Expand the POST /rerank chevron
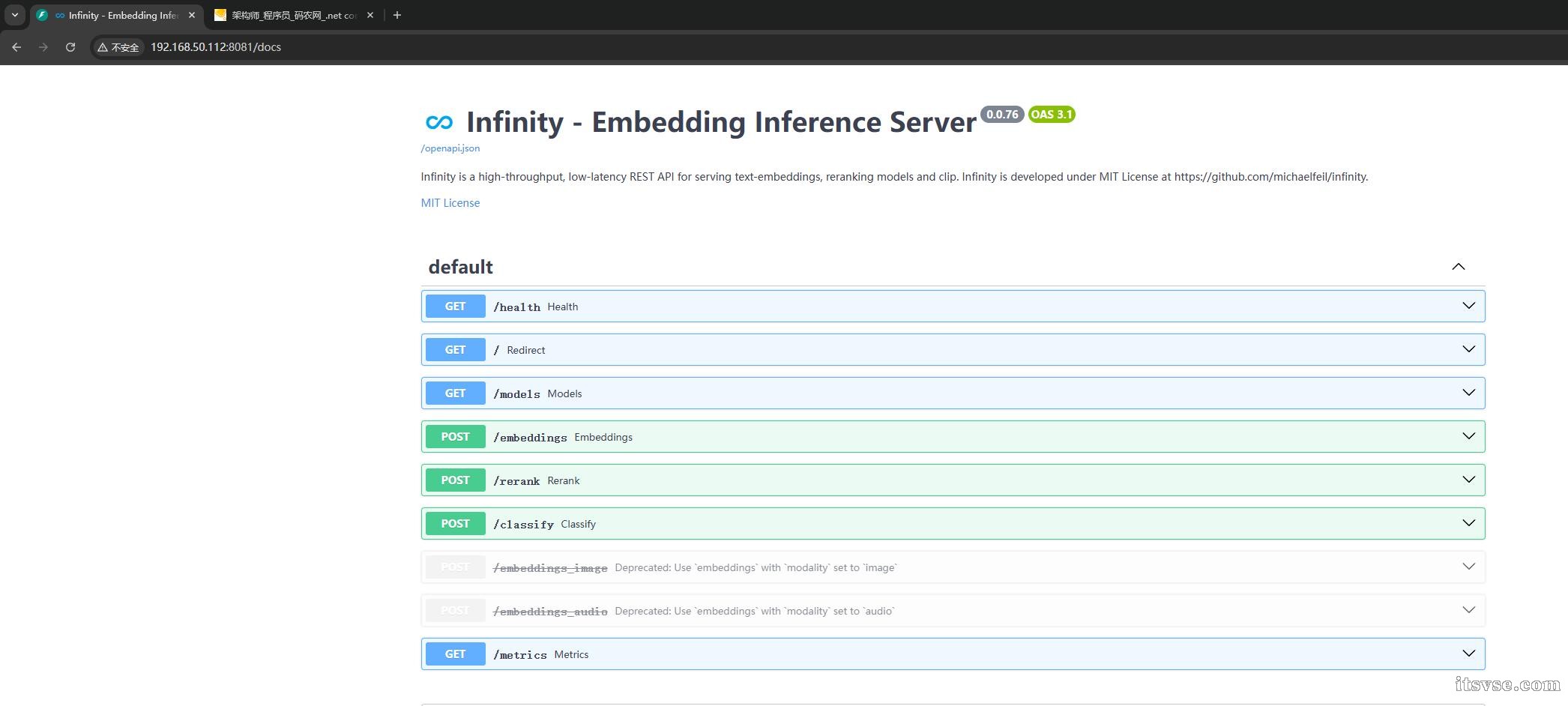This screenshot has height=706, width=1568. [1469, 480]
